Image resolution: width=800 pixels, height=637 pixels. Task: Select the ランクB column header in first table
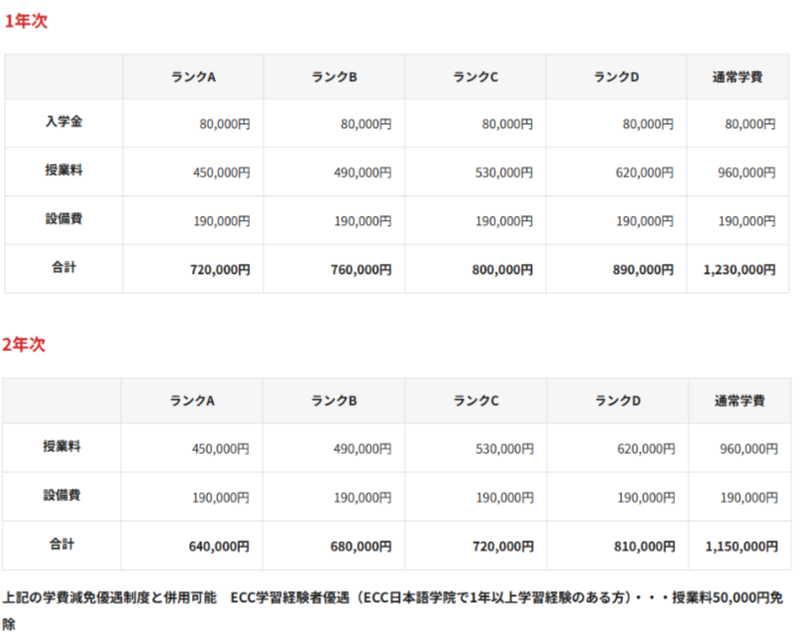coord(331,76)
